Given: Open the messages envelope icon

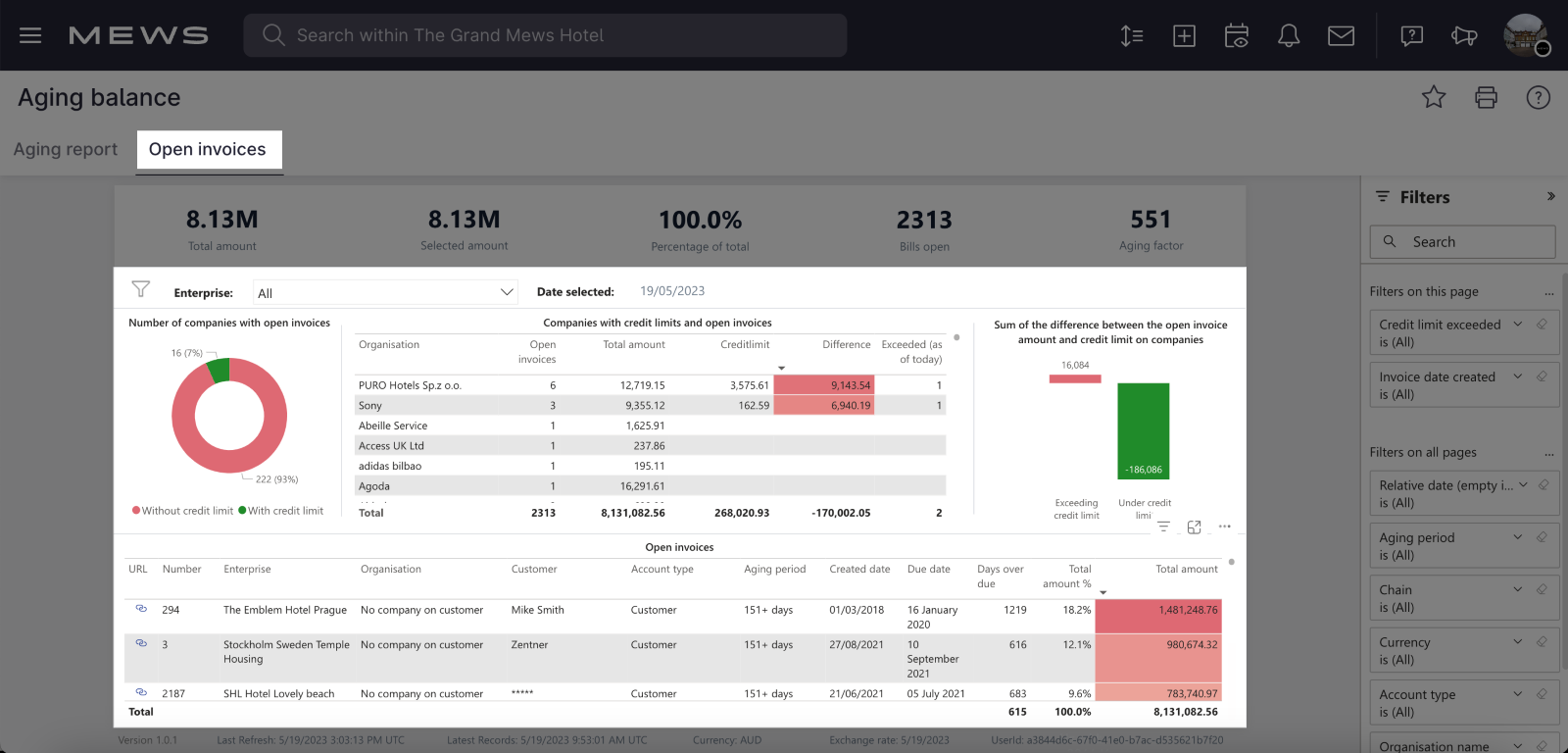Looking at the screenshot, I should [x=1341, y=36].
